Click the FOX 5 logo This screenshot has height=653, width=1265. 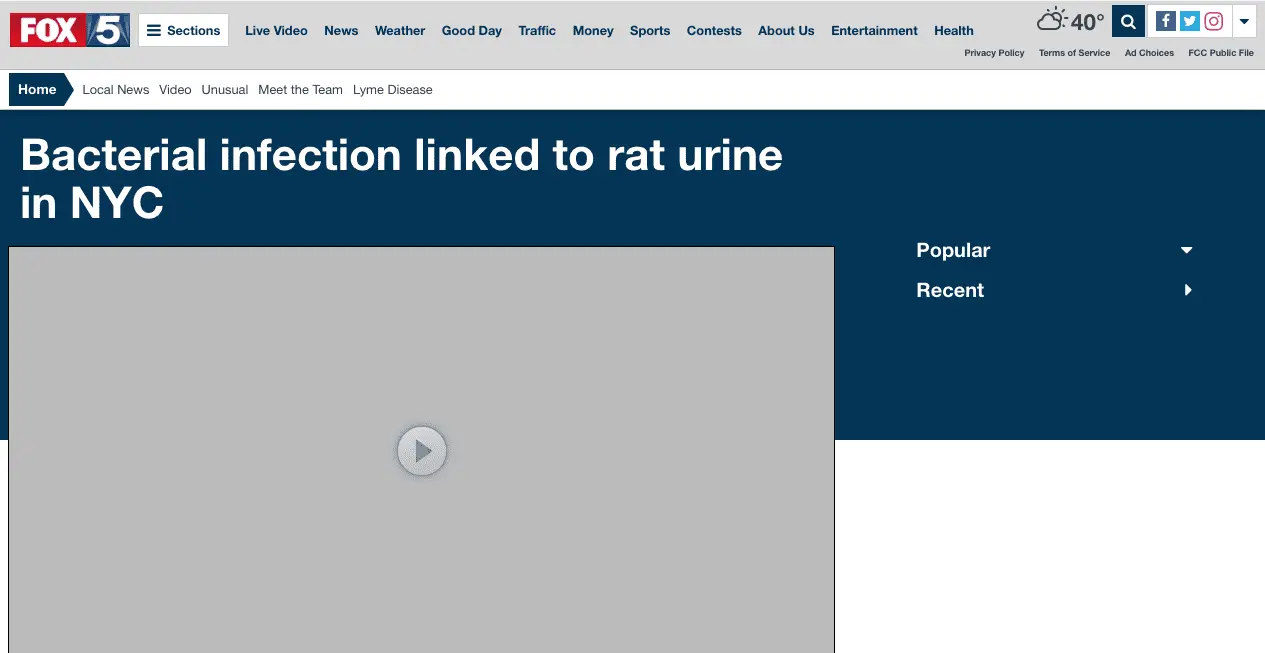tap(70, 30)
